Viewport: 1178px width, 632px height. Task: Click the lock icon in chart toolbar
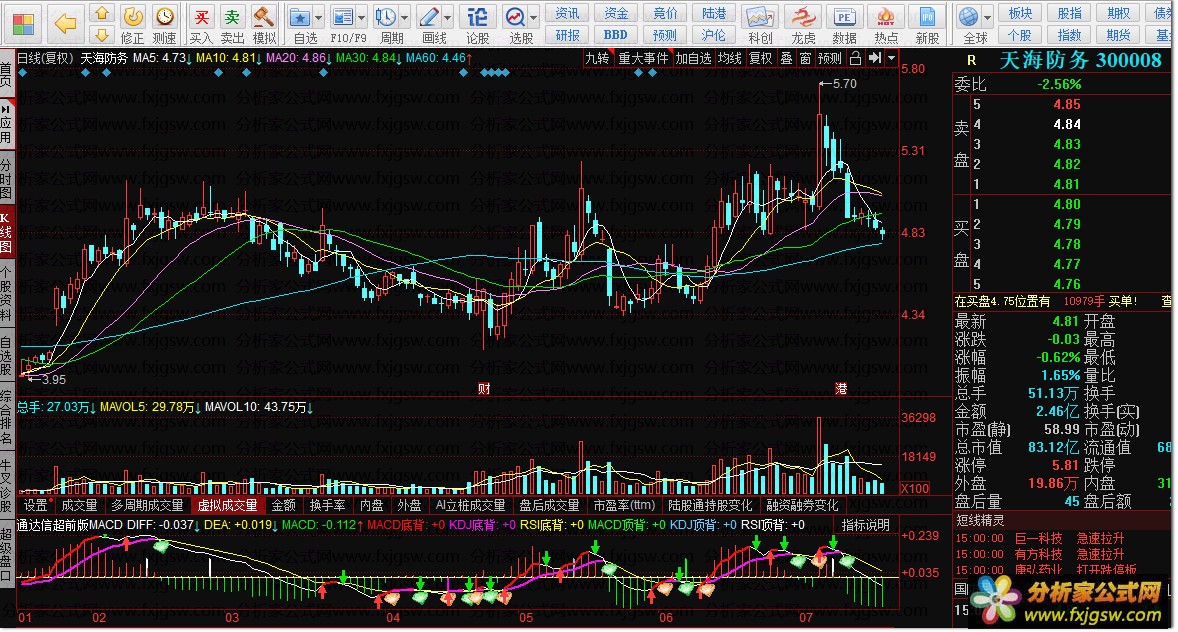pos(855,58)
